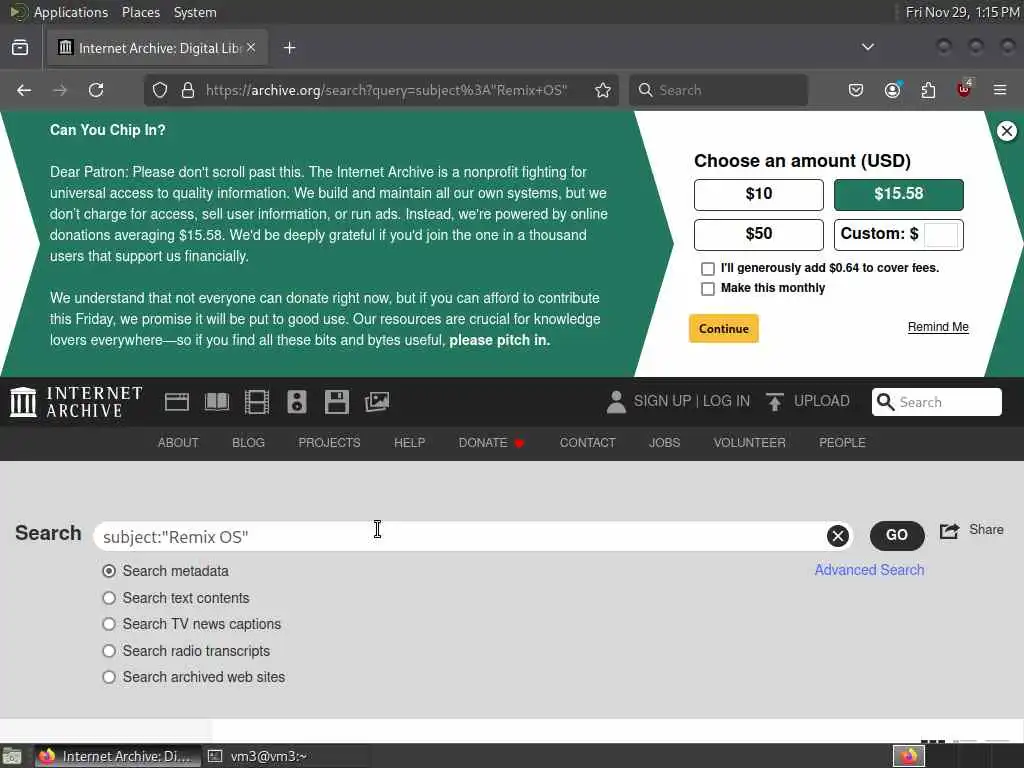Bookmark this page with the star icon
This screenshot has width=1024, height=768.
[603, 90]
